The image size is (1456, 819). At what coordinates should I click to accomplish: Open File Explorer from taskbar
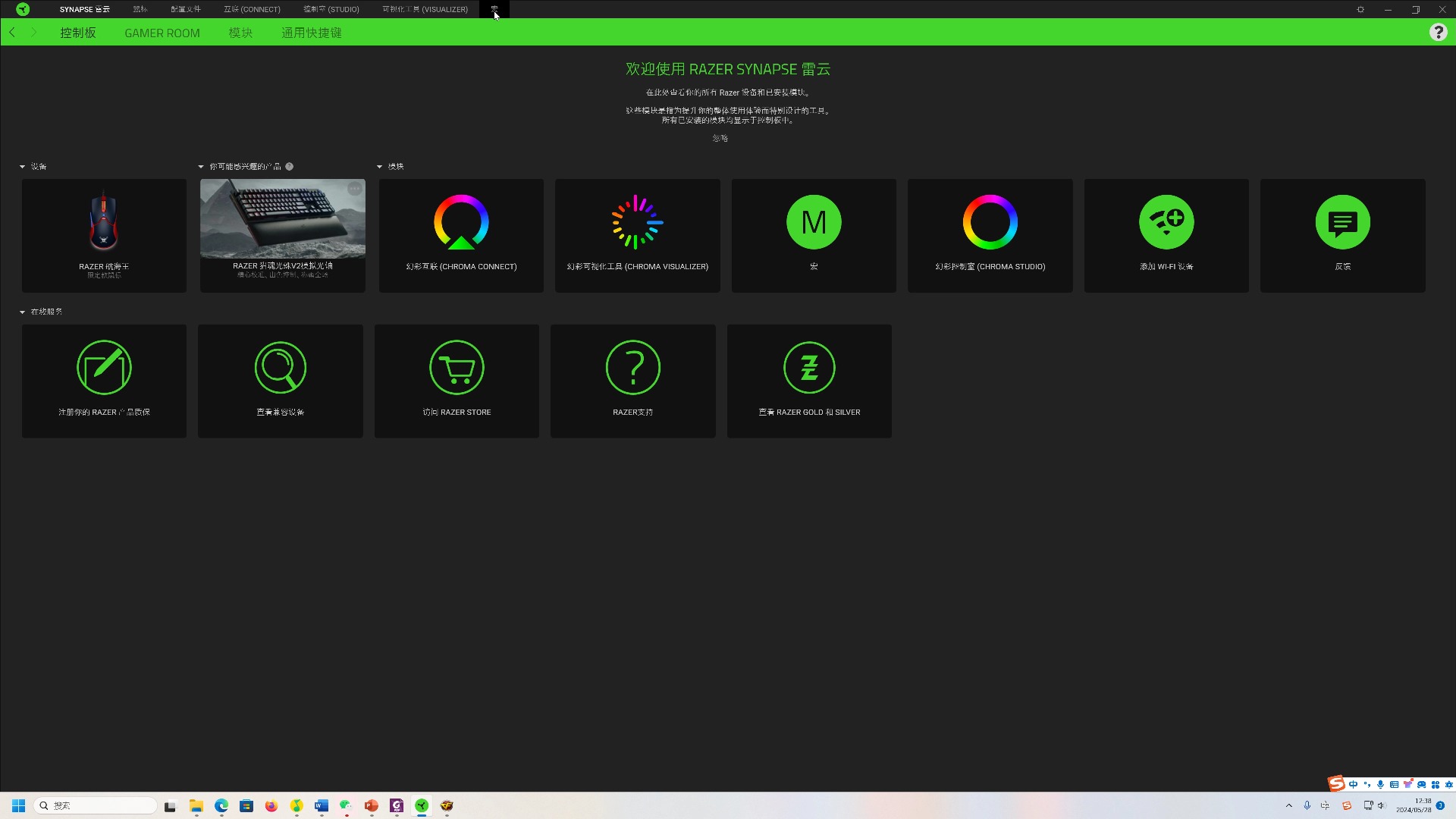tap(196, 805)
